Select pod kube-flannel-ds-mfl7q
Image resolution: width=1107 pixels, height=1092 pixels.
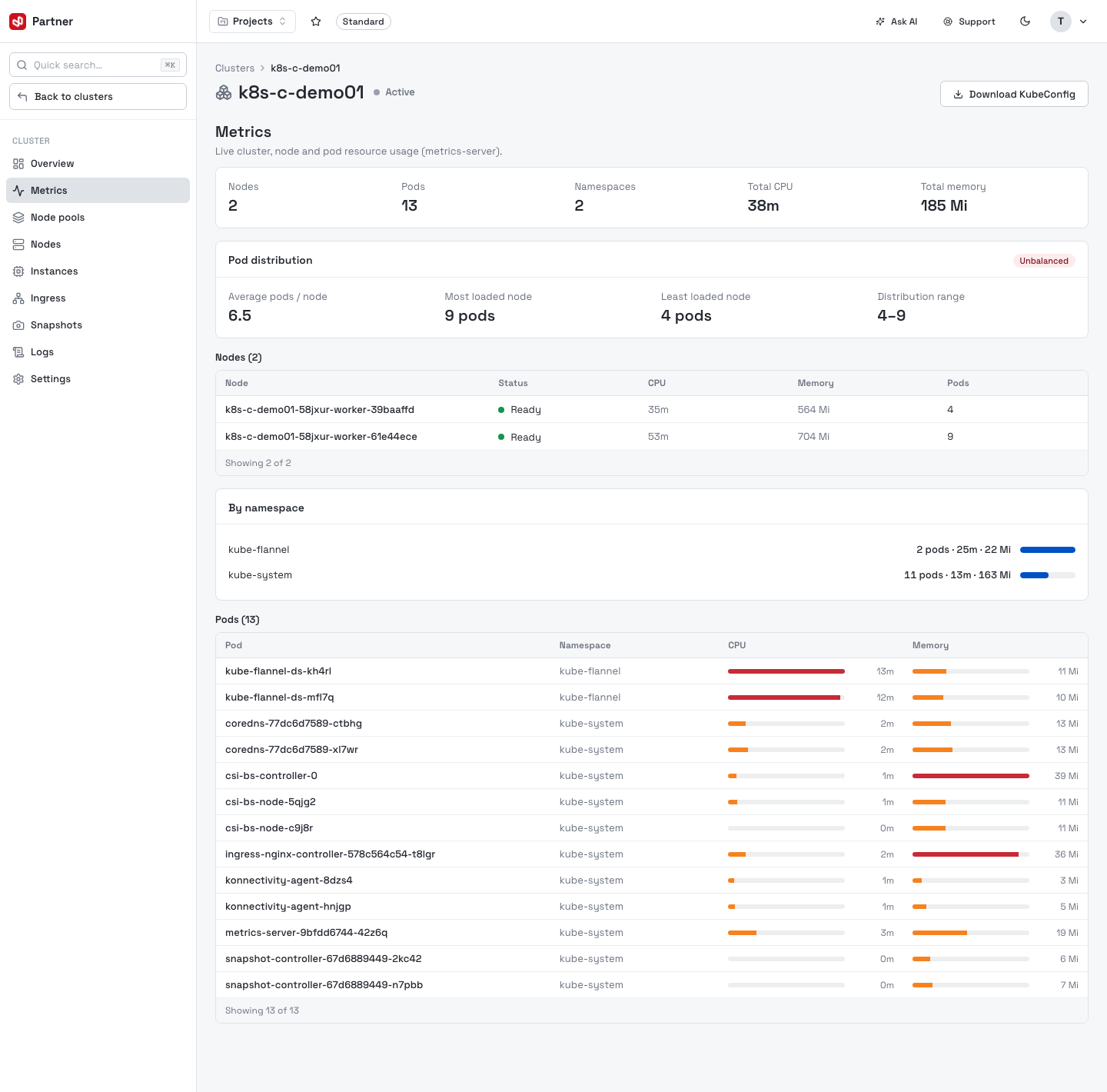pyautogui.click(x=652, y=697)
